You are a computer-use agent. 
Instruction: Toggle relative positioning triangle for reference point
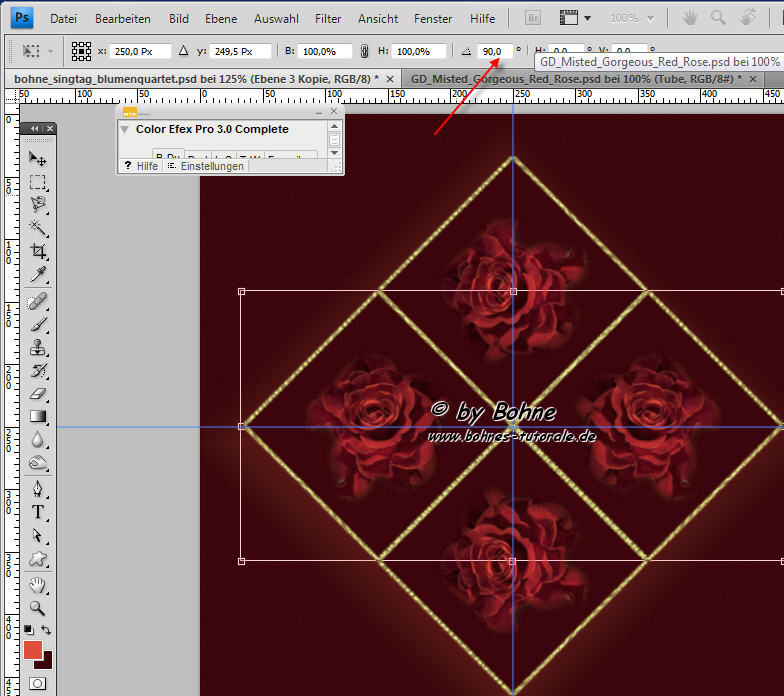point(183,51)
